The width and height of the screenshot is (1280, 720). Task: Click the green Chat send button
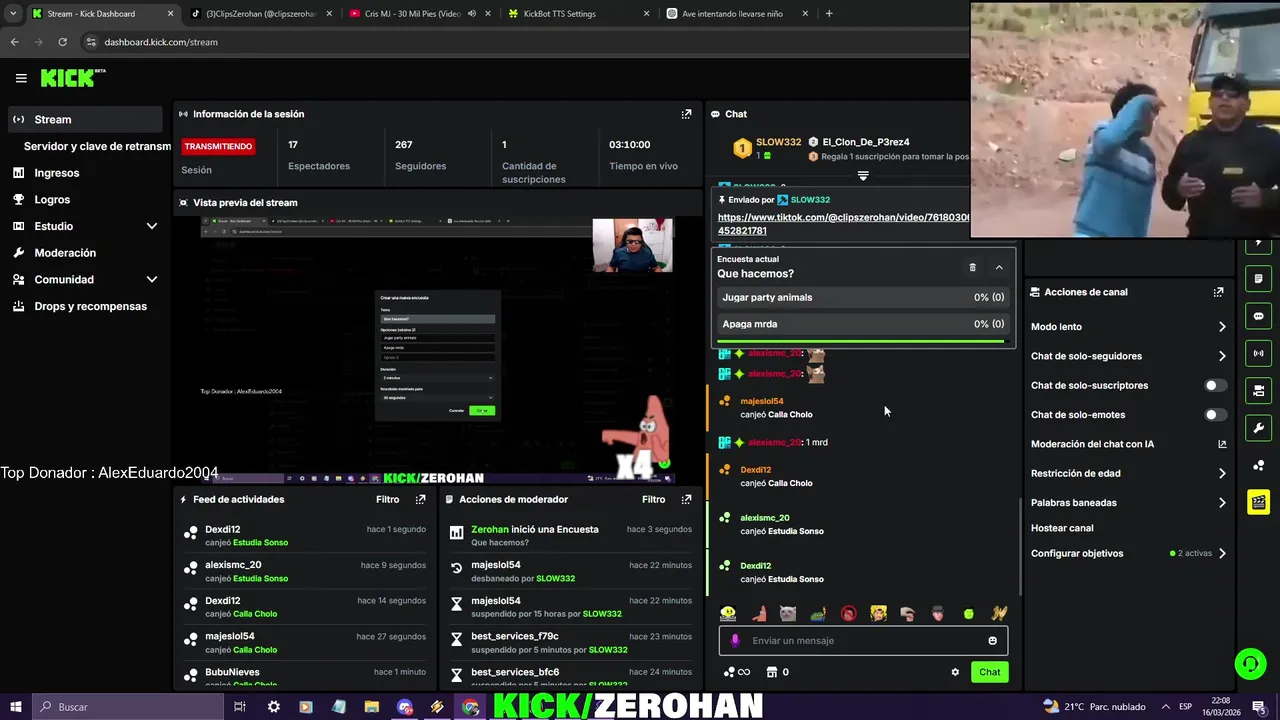[x=989, y=672]
